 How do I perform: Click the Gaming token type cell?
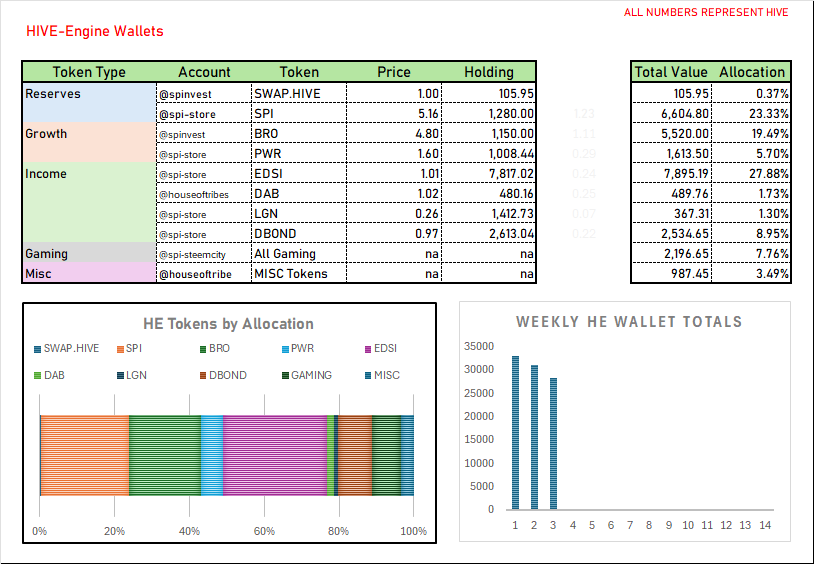pyautogui.click(x=89, y=253)
